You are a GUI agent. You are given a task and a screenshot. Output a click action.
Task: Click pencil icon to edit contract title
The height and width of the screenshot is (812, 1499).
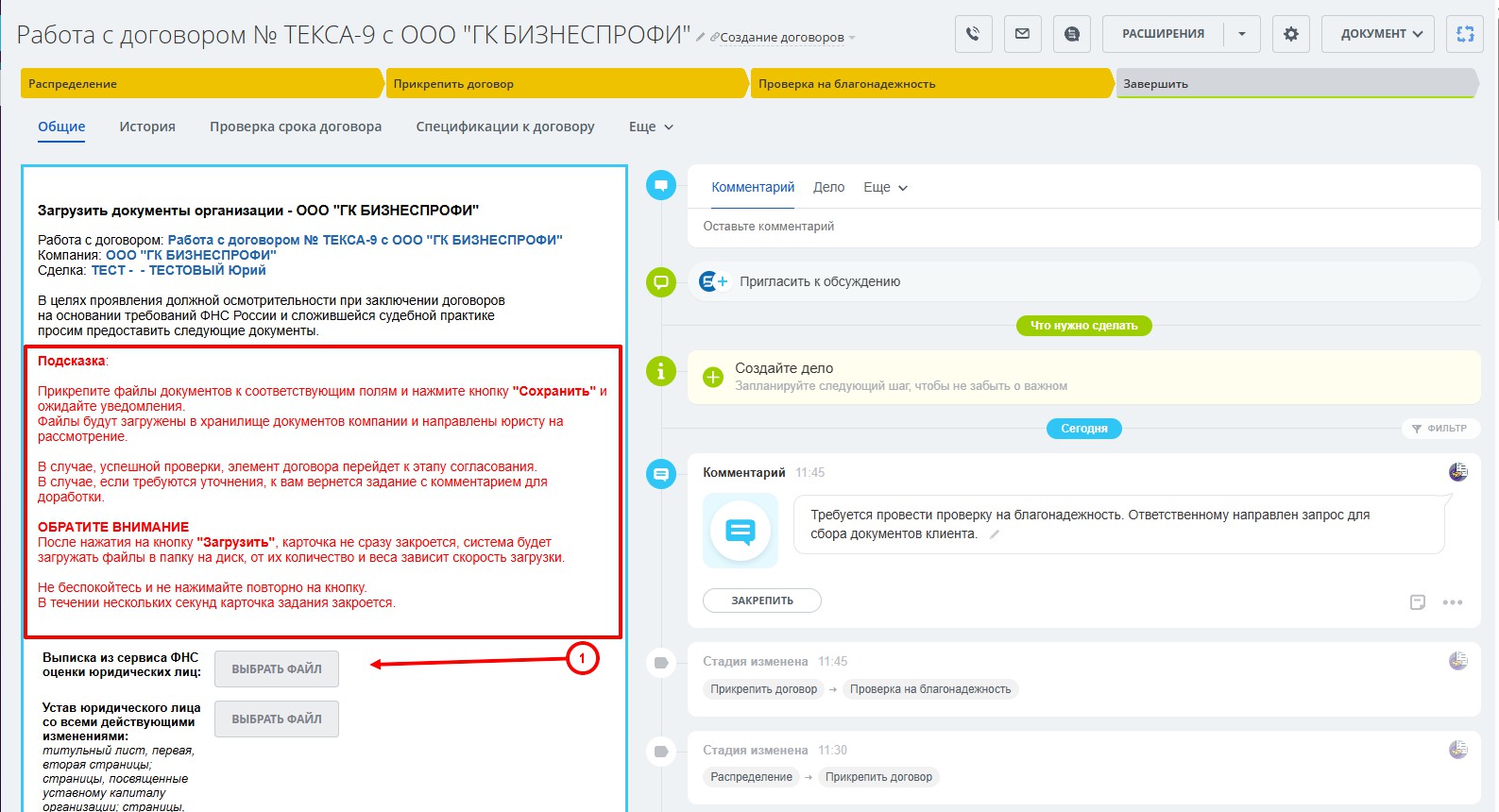coord(700,38)
